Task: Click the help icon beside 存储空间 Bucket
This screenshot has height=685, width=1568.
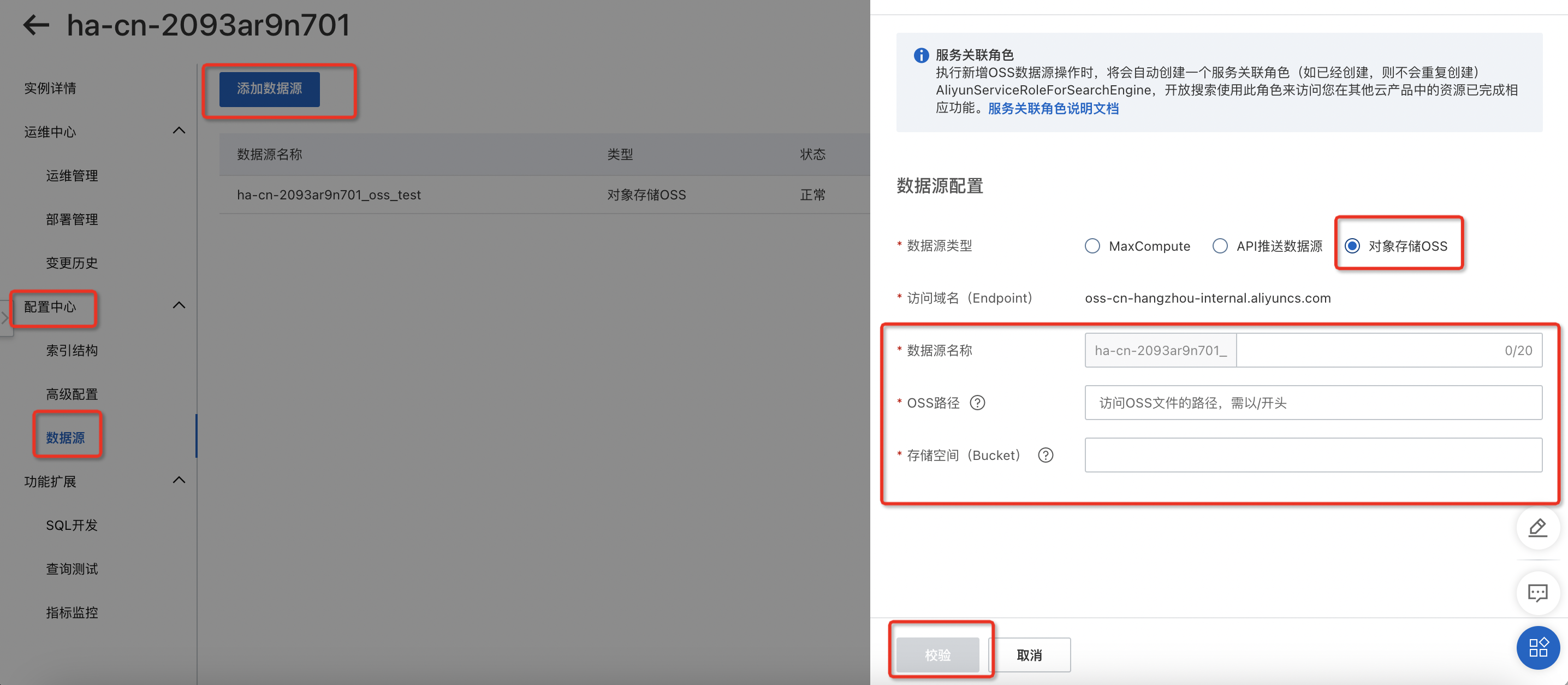Action: pos(1045,455)
